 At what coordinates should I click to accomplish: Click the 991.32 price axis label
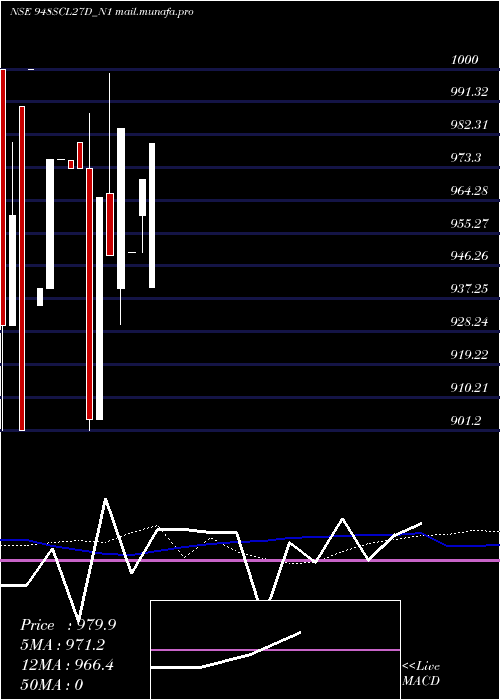469,92
